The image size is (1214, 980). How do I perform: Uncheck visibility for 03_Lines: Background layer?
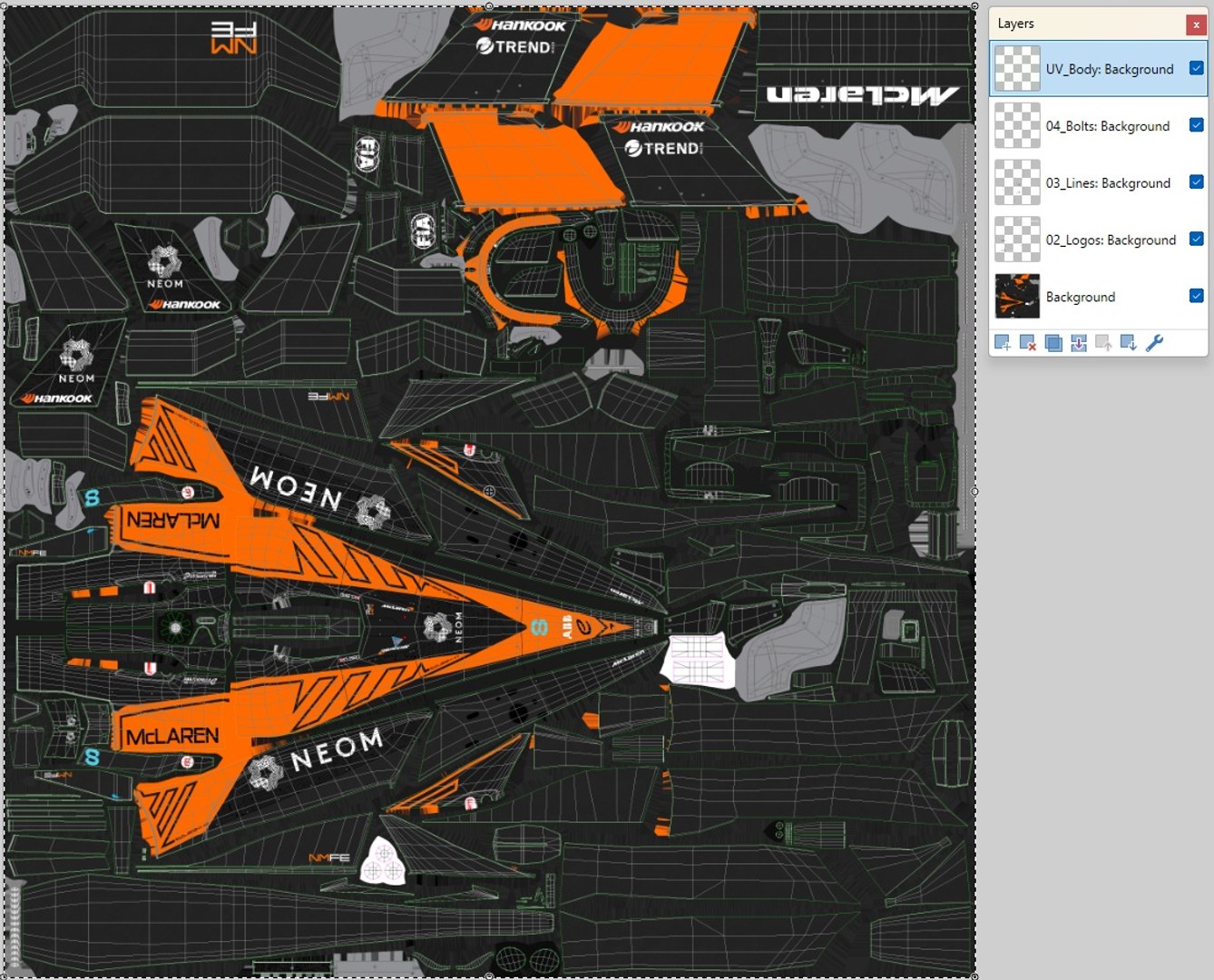(x=1196, y=182)
